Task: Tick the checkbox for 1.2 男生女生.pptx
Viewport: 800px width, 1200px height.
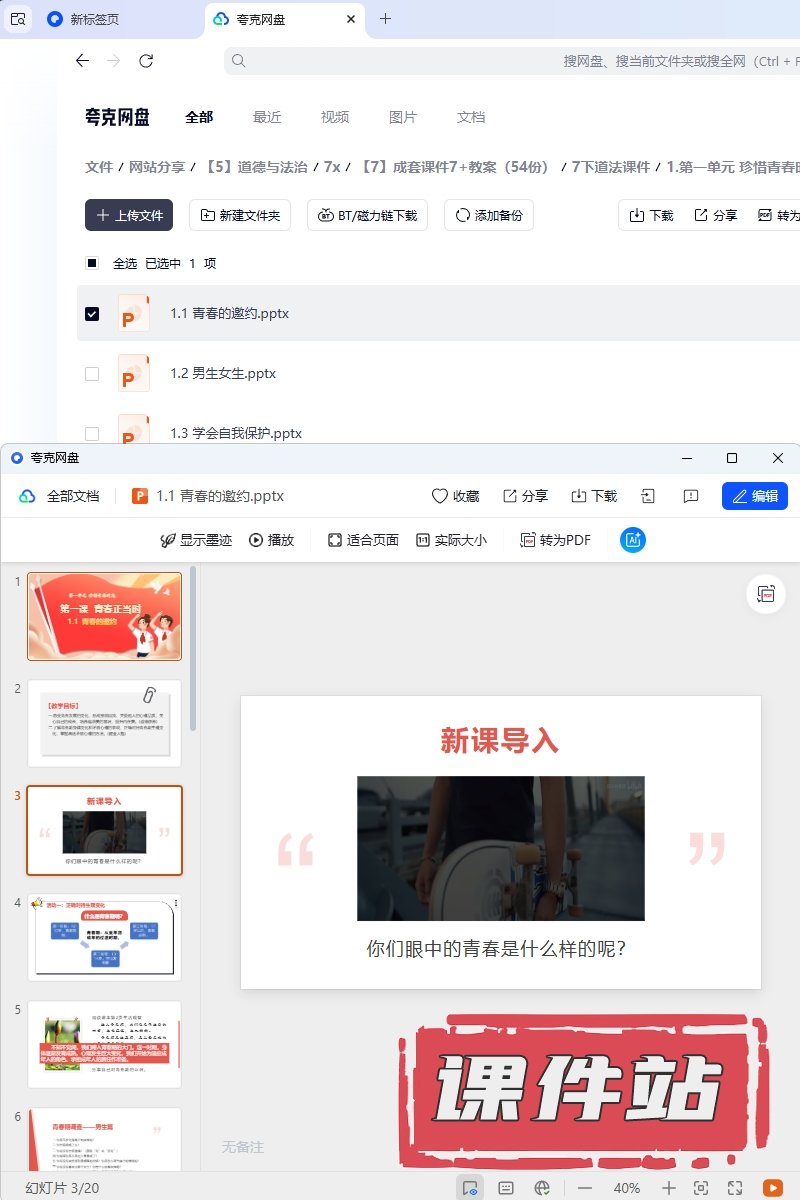Action: (92, 373)
